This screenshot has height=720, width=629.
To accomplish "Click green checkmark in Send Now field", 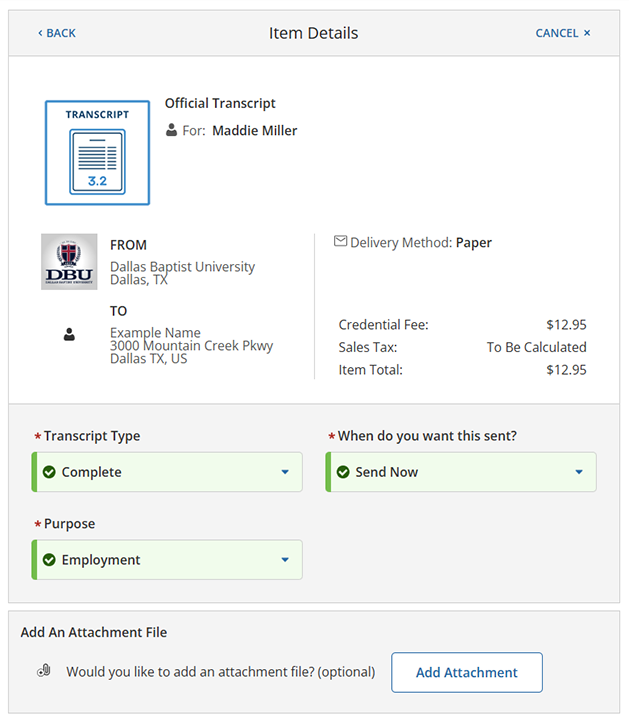I will [343, 472].
